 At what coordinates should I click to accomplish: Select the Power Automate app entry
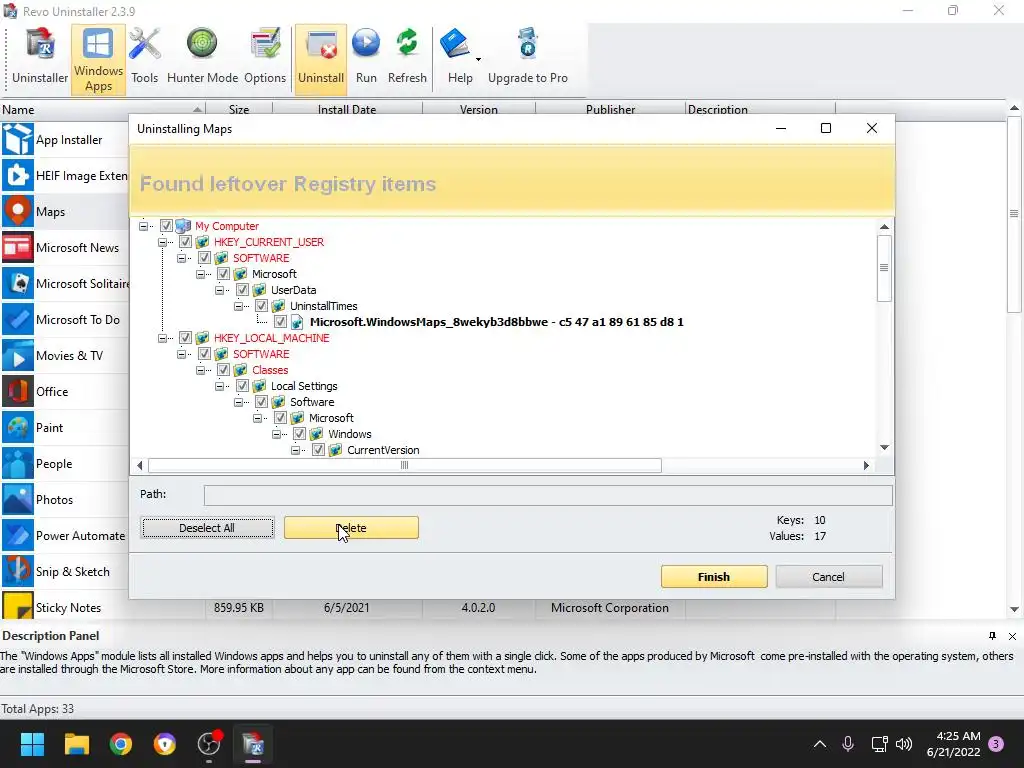coord(65,536)
